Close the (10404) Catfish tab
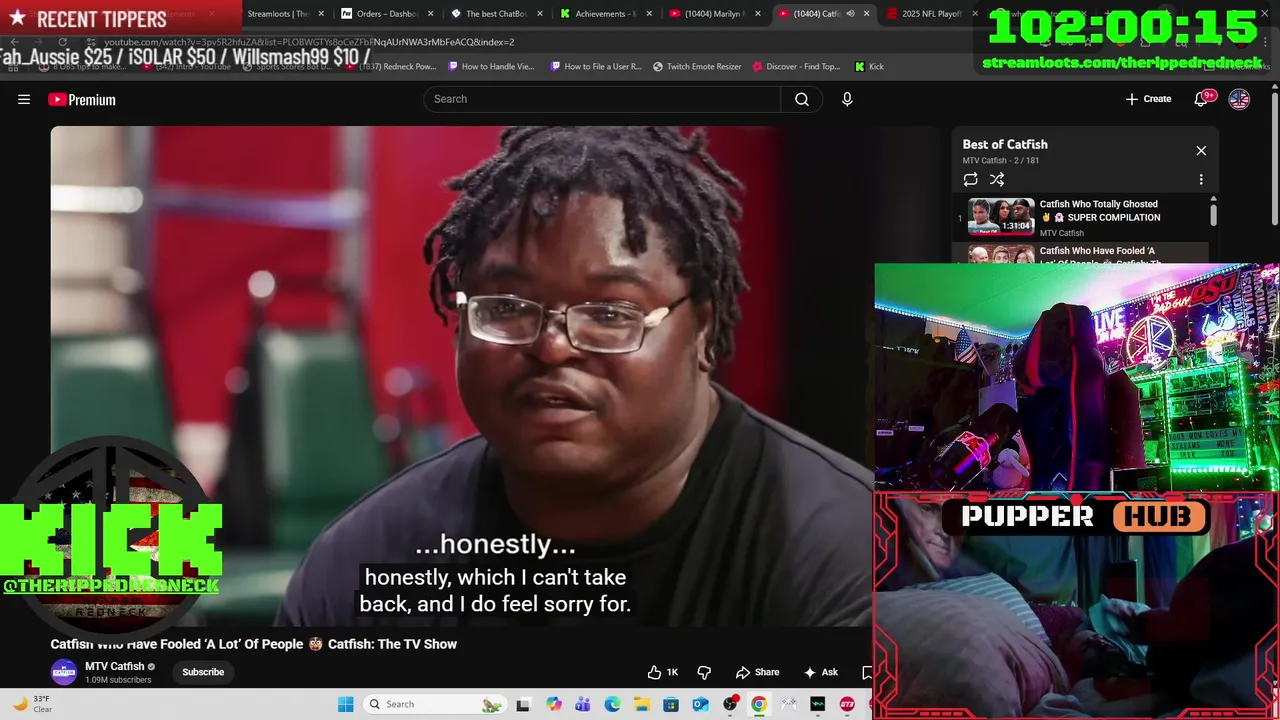1280x720 pixels. point(866,14)
